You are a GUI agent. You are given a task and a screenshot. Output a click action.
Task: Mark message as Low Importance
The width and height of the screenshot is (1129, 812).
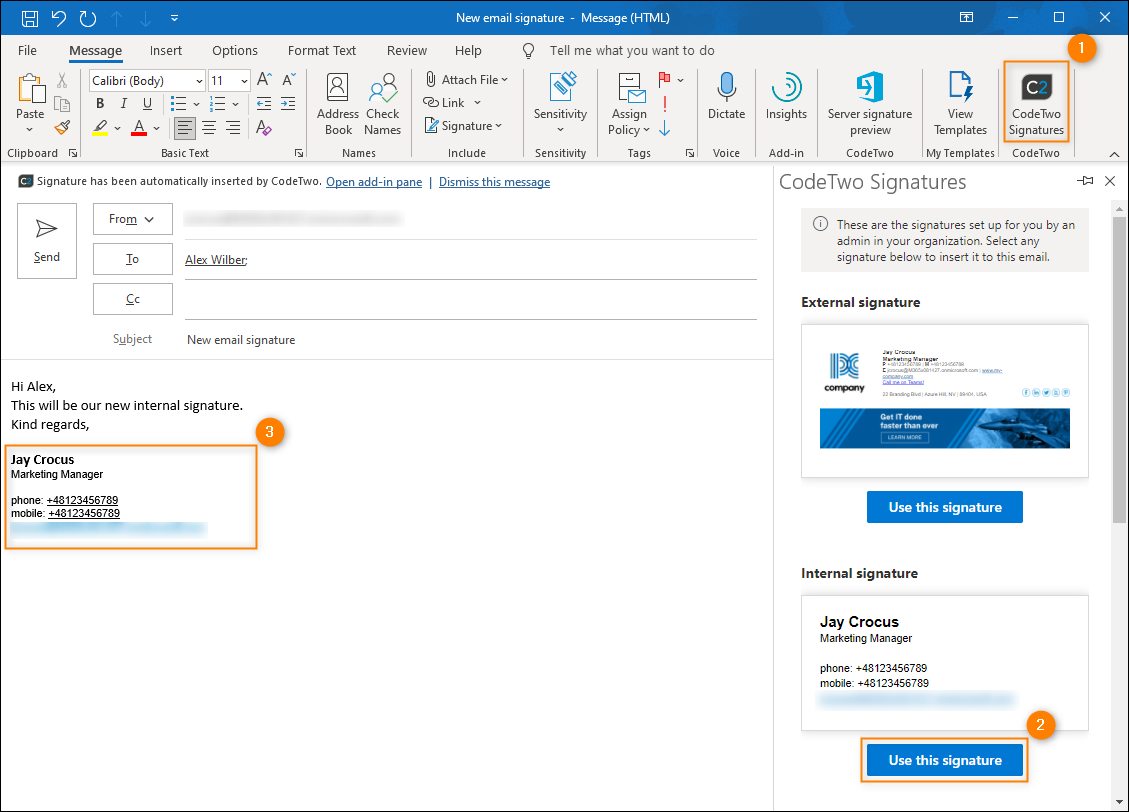[665, 128]
